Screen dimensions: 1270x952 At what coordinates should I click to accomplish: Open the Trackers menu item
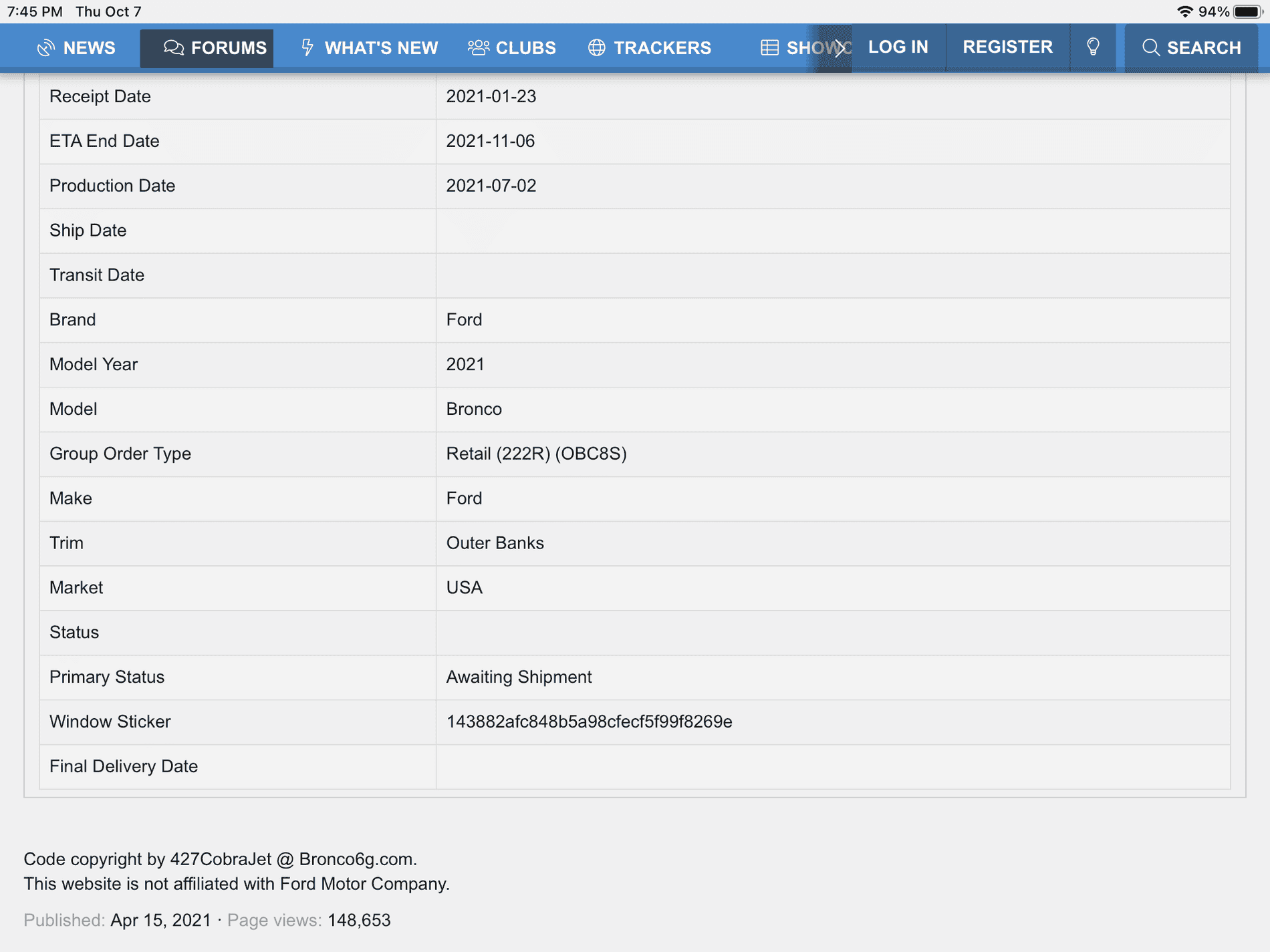click(649, 47)
